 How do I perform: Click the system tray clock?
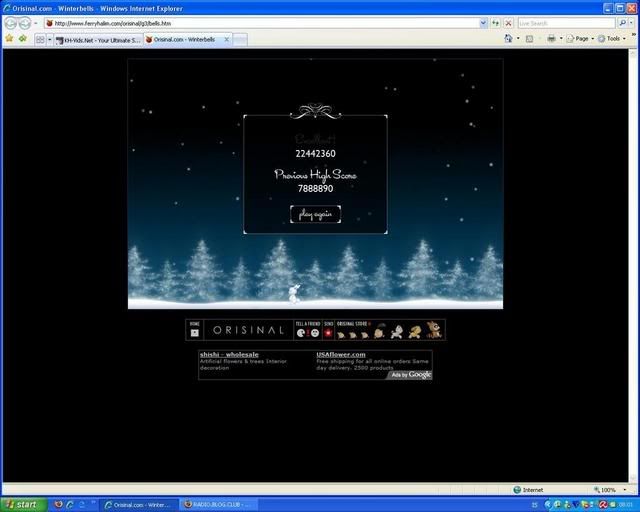point(625,505)
